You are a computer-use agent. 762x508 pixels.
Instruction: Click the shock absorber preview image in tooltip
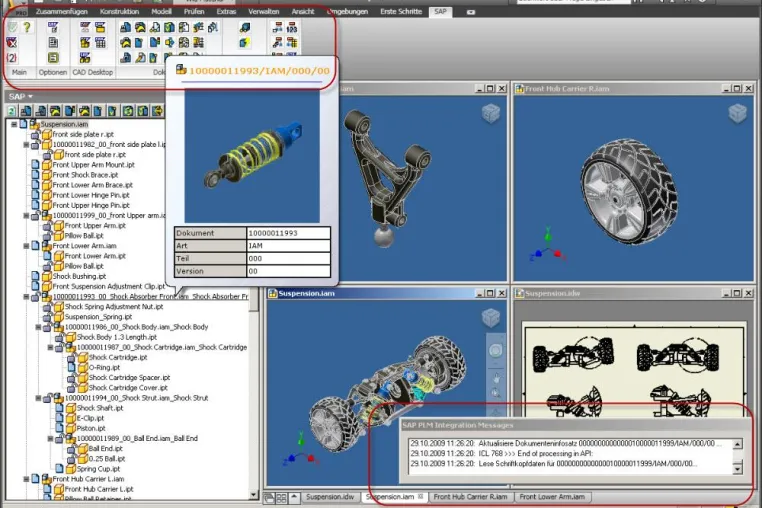(x=252, y=157)
